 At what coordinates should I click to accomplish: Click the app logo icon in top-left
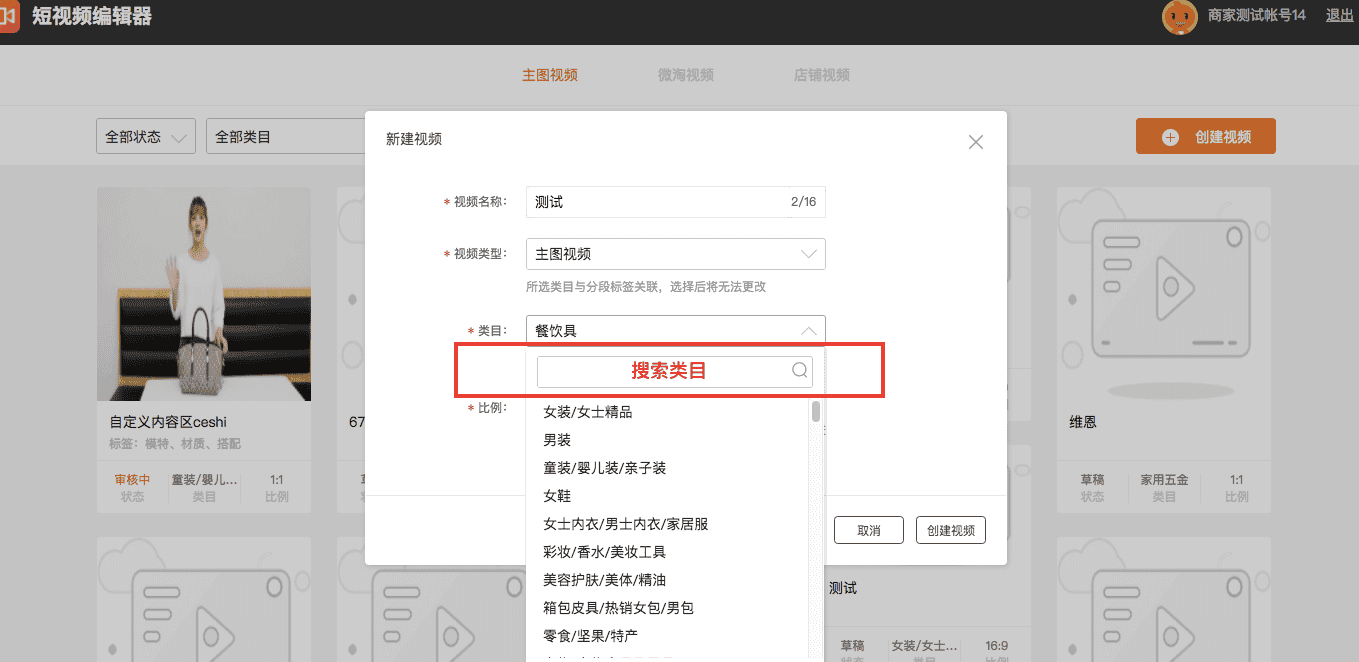(x=8, y=17)
